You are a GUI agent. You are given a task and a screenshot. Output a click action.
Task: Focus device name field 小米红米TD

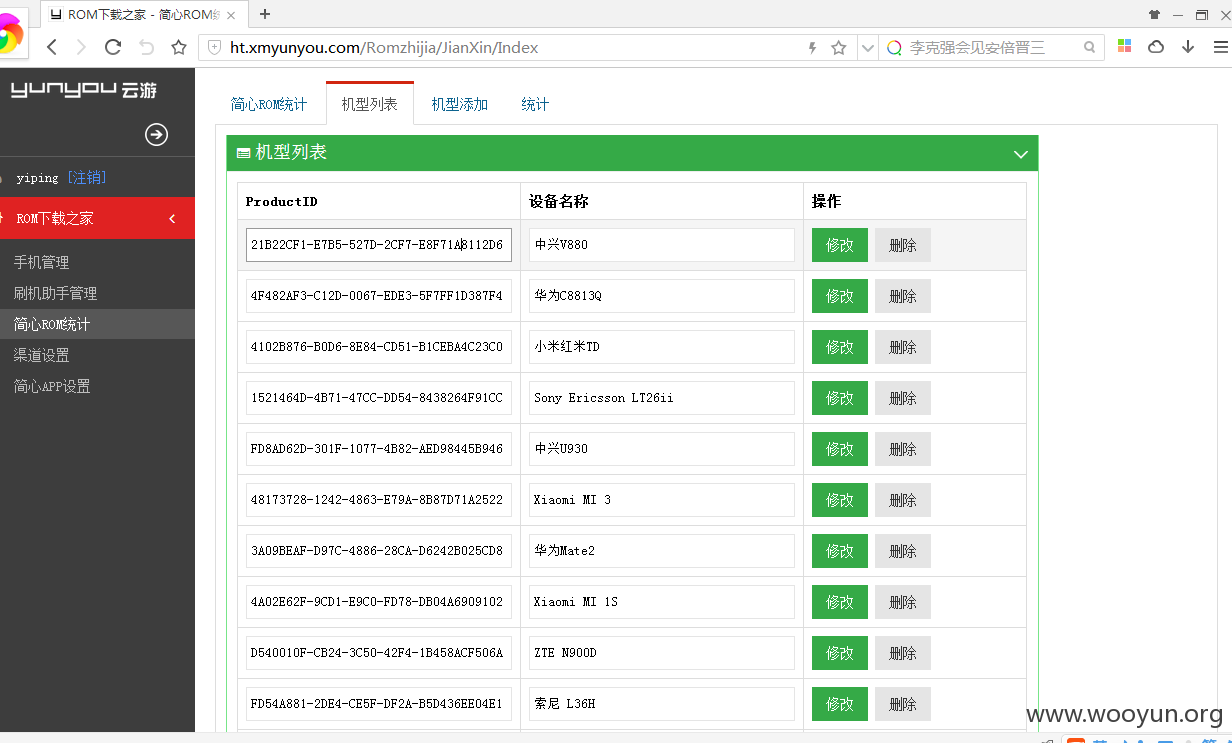(x=662, y=347)
